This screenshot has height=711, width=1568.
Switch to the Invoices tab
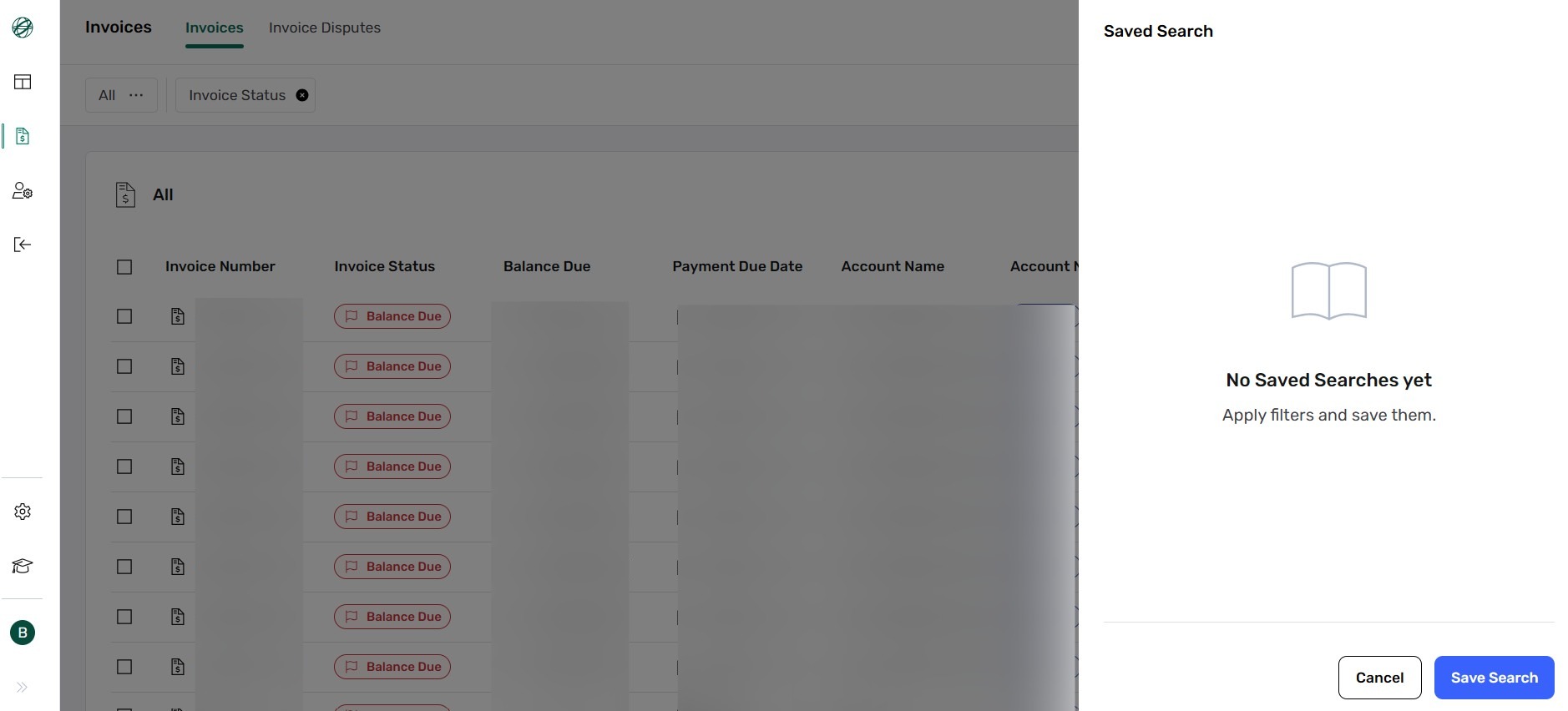[215, 28]
